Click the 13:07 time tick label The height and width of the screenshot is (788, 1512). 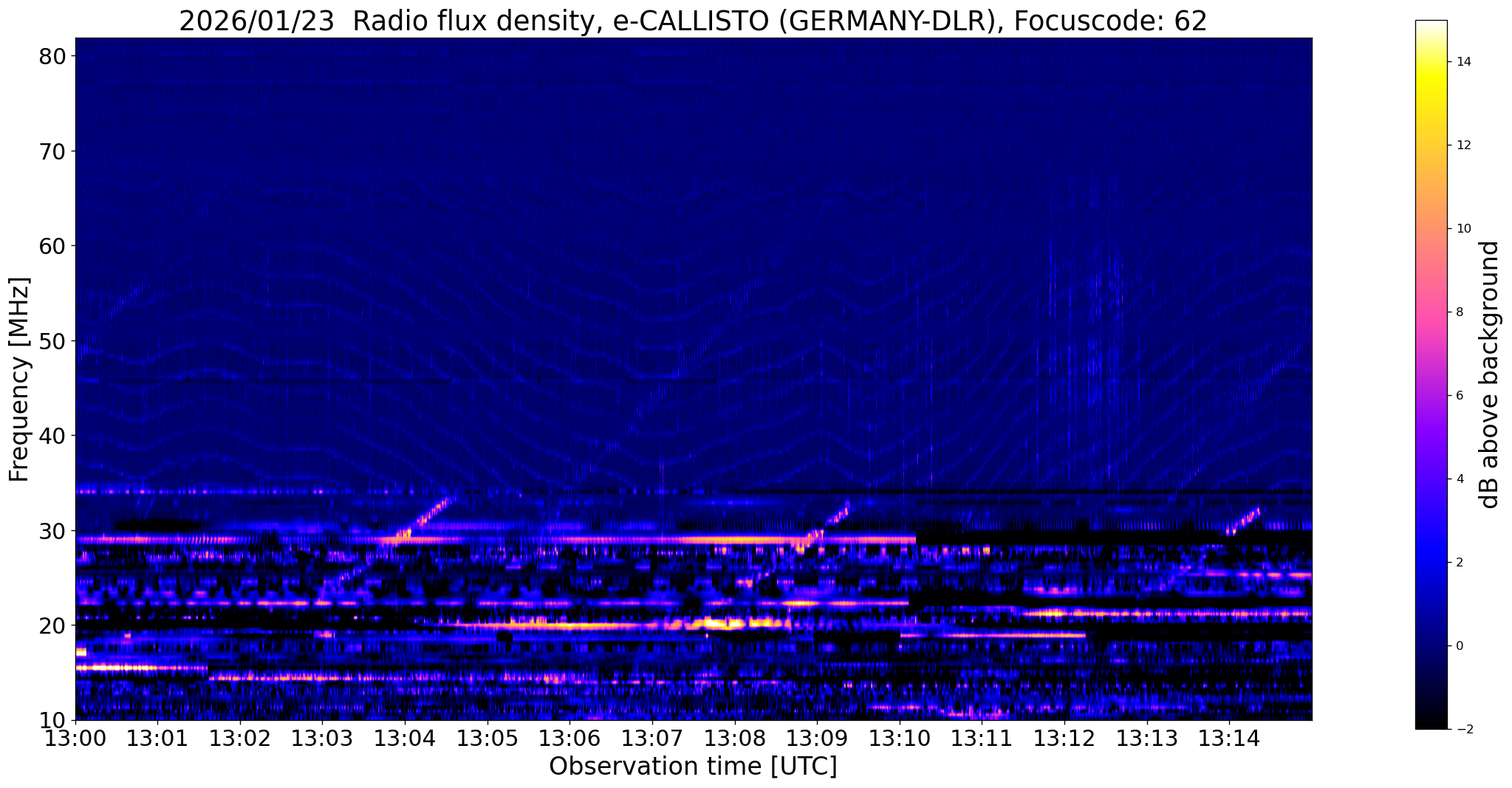click(x=652, y=739)
